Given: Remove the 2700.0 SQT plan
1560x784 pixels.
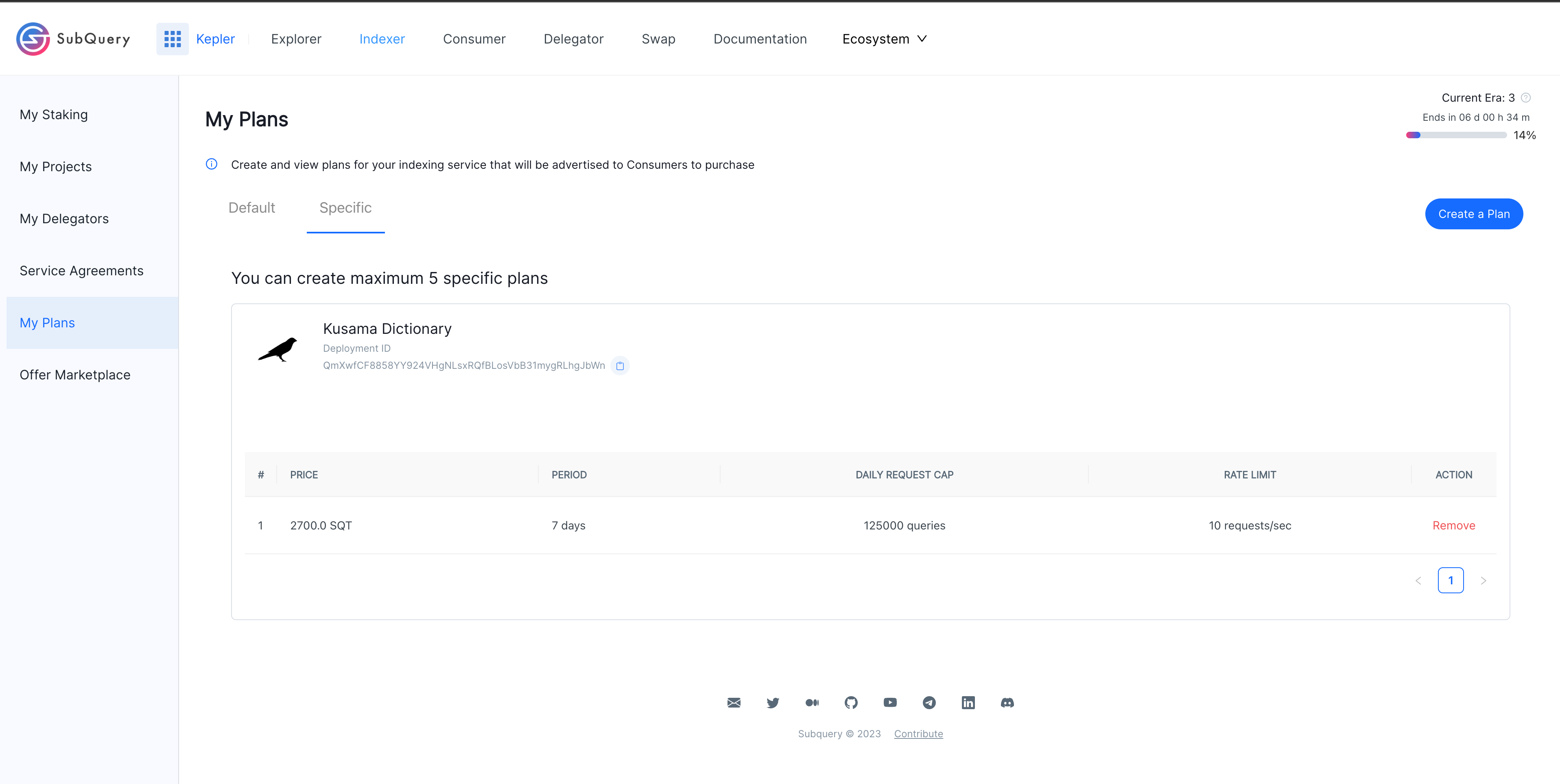Looking at the screenshot, I should pos(1453,525).
